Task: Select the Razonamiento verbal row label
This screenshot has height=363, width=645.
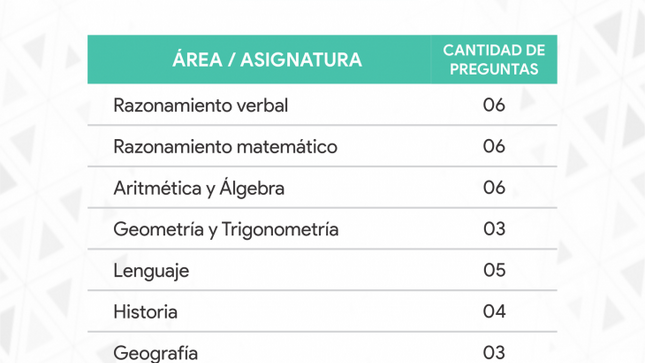Action: (x=200, y=105)
